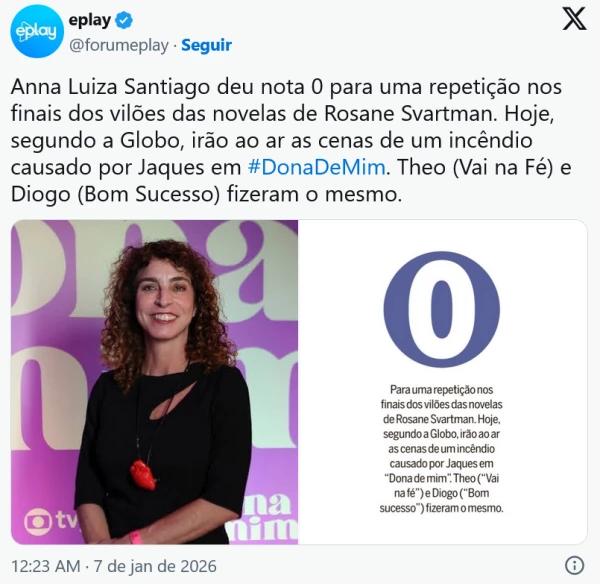The image size is (600, 584).
Task: Open the tweet info icon
Action: pyautogui.click(x=574, y=565)
